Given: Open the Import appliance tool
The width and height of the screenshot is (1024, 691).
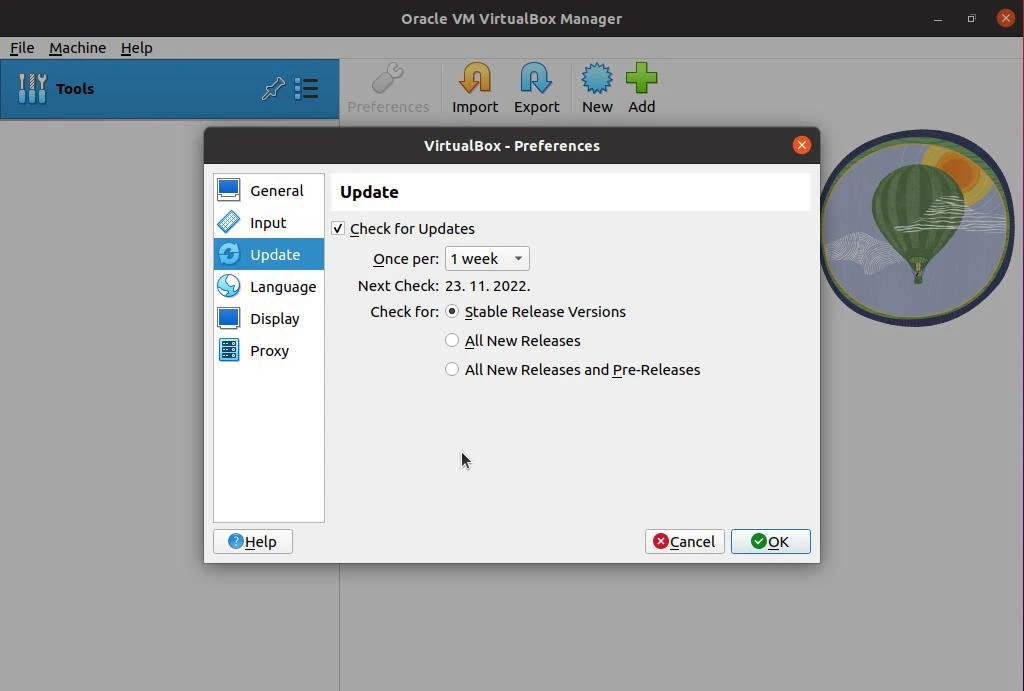Looking at the screenshot, I should coord(474,87).
